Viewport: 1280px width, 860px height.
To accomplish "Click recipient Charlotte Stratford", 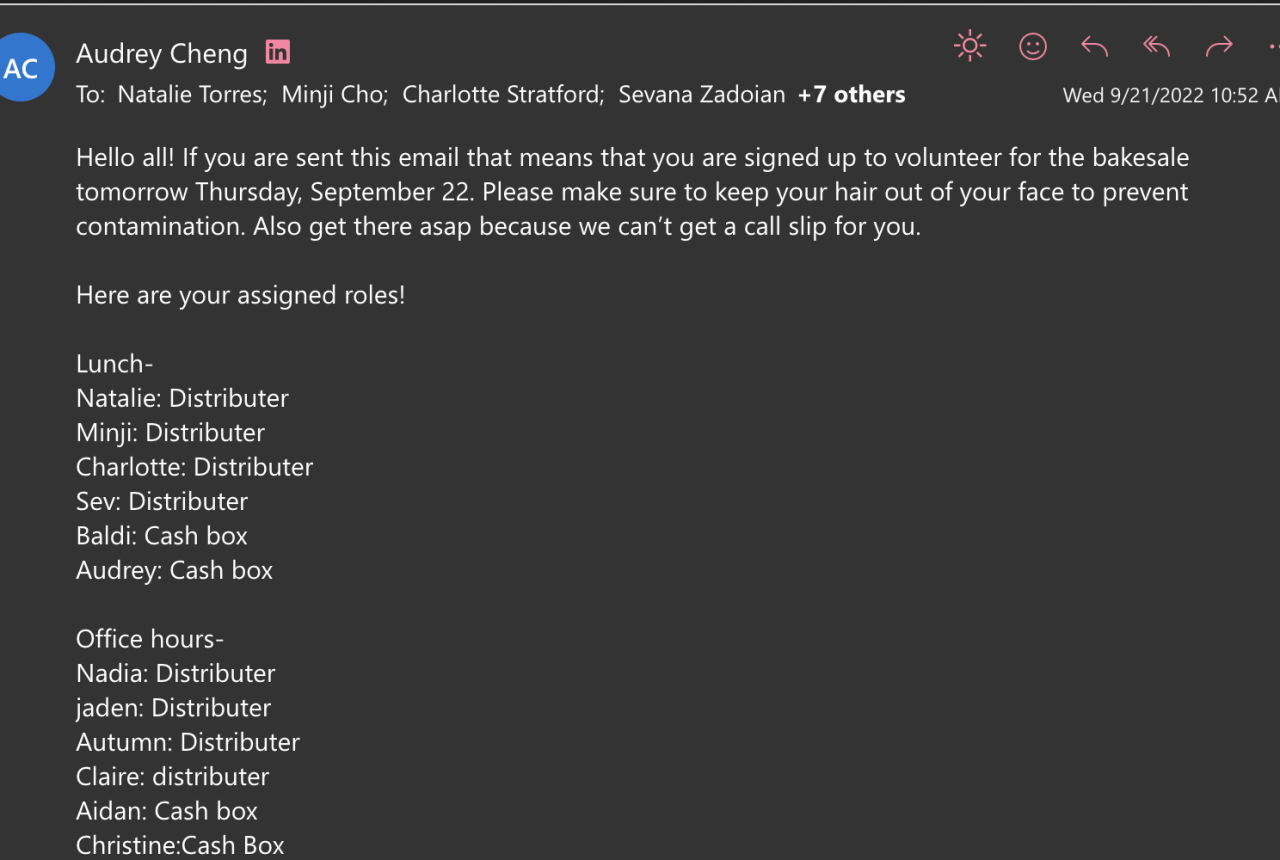I will pos(502,95).
